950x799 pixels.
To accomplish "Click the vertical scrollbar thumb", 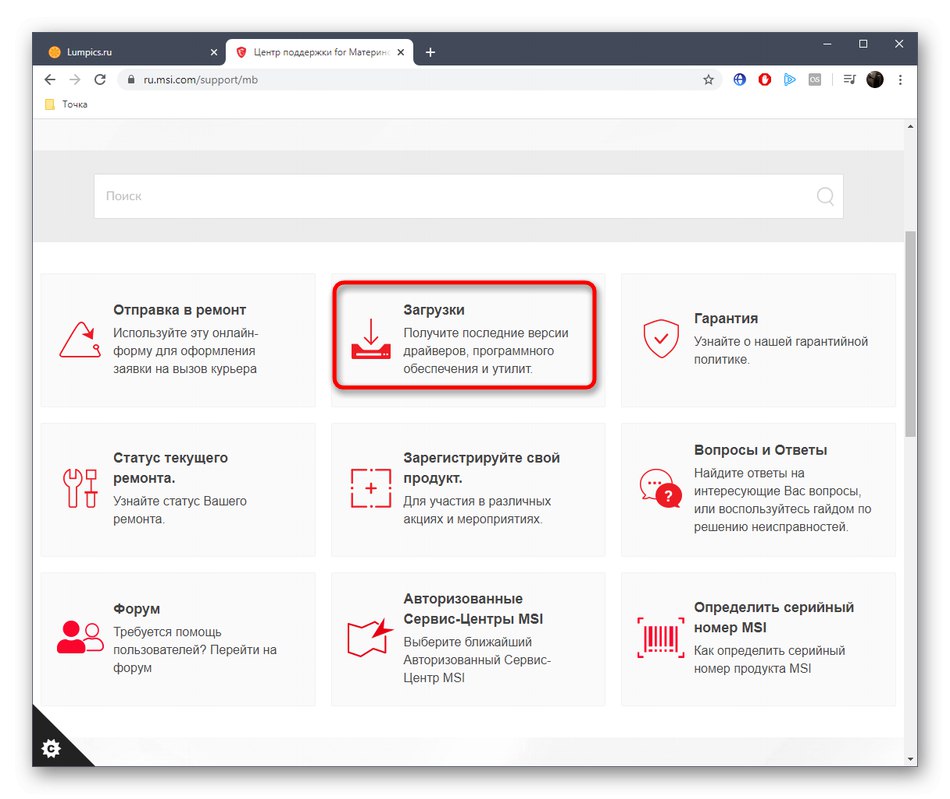I will 910,333.
